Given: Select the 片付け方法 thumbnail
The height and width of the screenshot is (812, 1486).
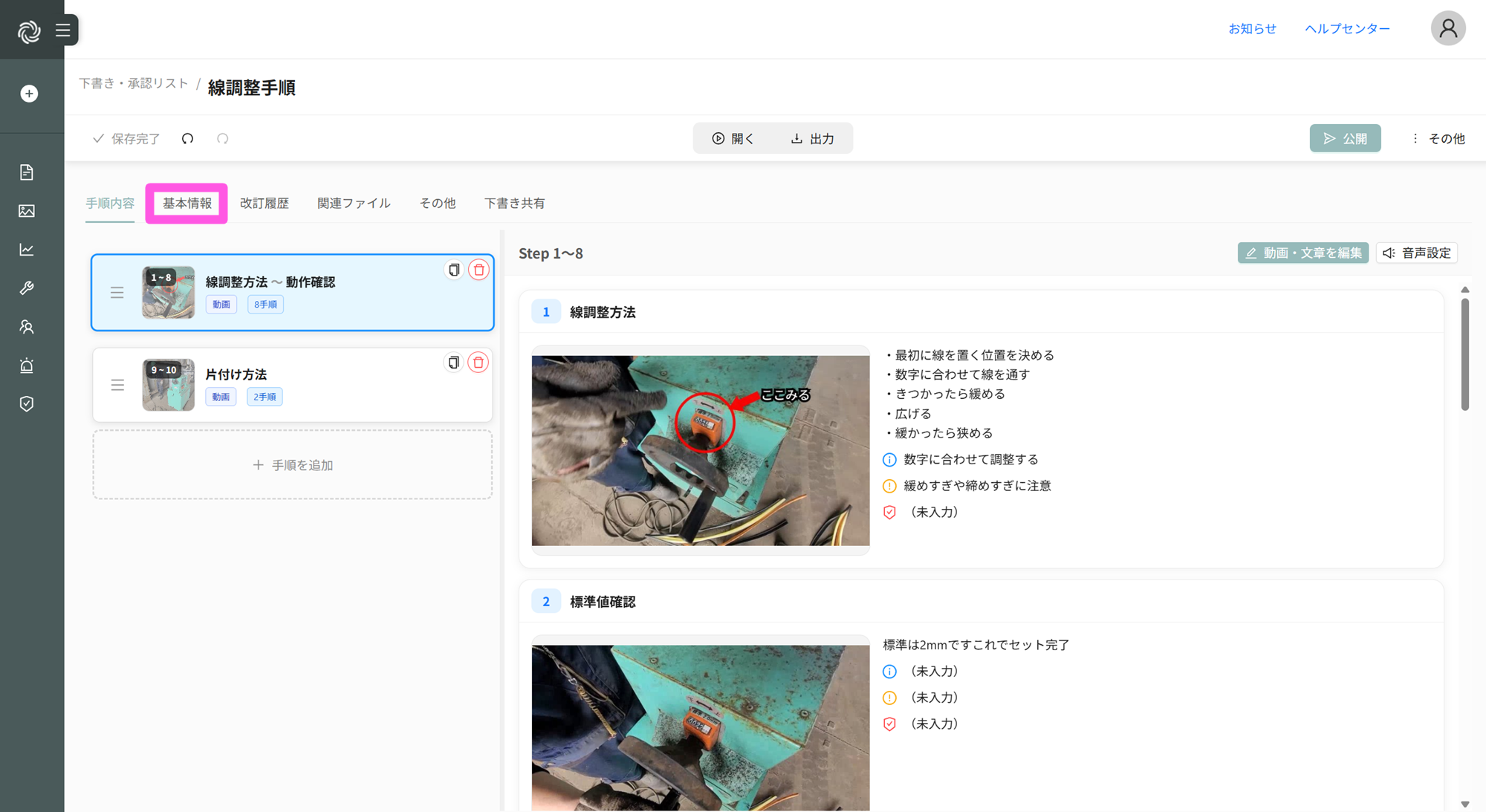Looking at the screenshot, I should 169,385.
